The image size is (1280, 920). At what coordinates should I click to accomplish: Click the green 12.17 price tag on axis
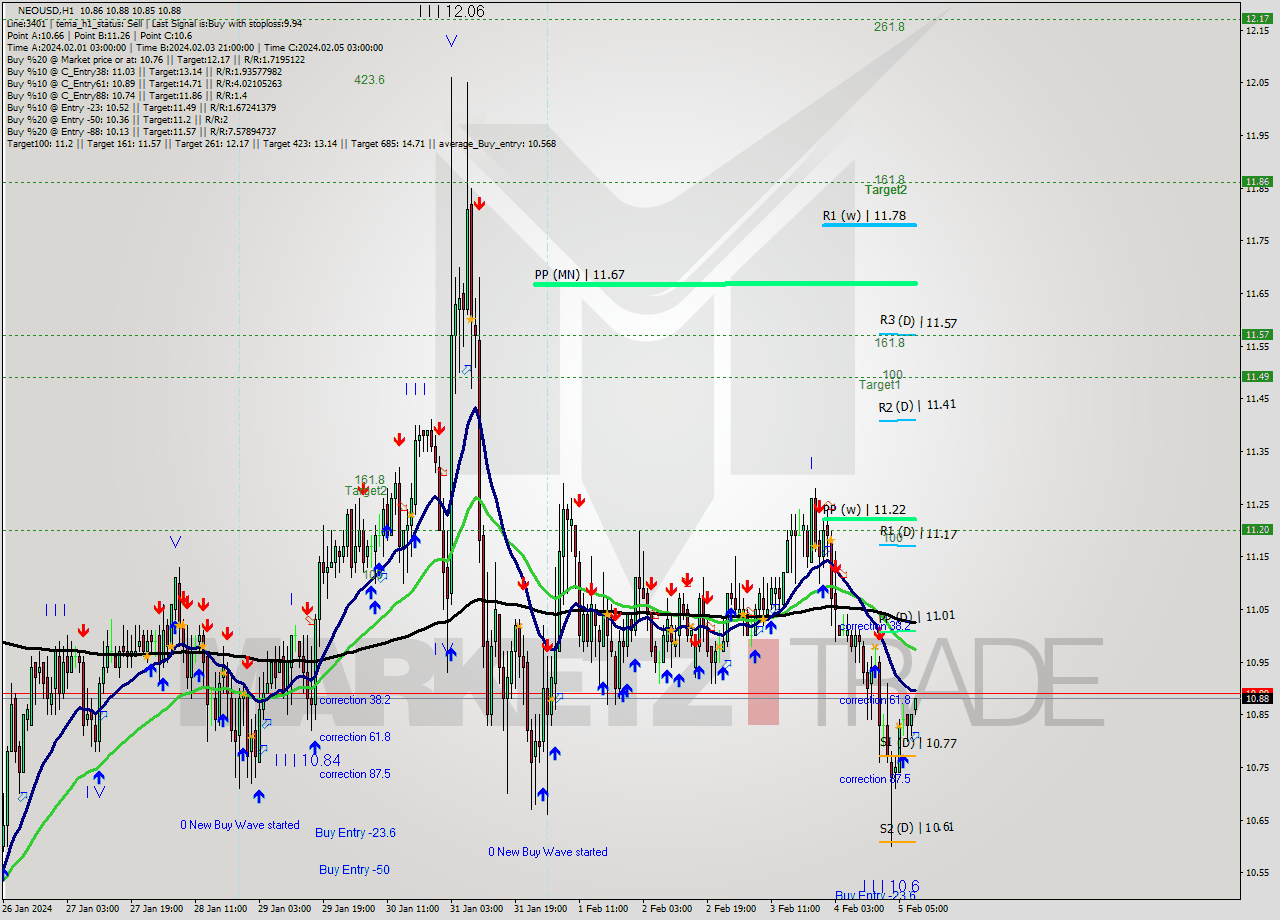point(1256,18)
